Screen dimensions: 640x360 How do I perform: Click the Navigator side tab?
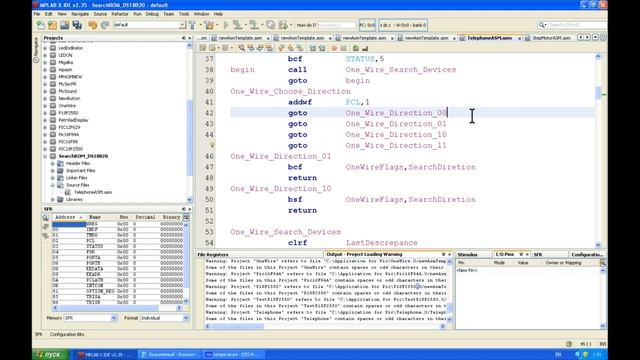pos(36,50)
